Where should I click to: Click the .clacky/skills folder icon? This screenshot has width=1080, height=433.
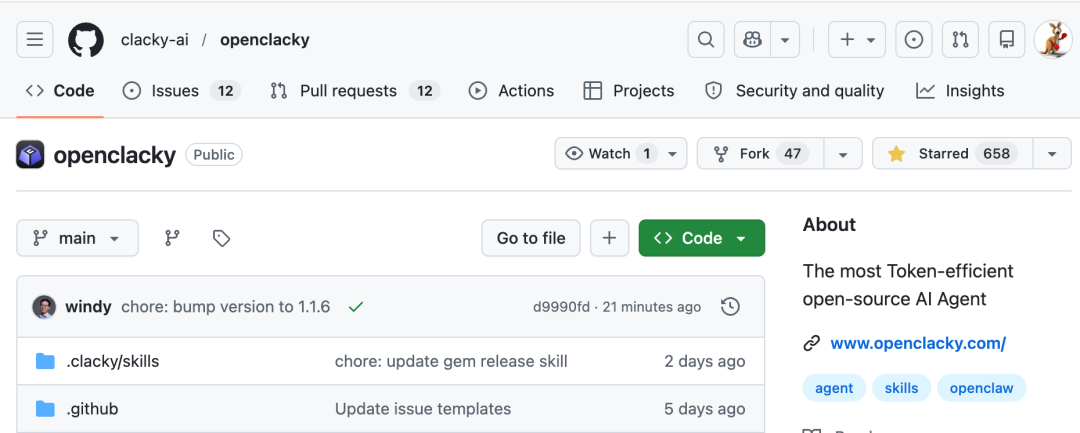point(45,361)
